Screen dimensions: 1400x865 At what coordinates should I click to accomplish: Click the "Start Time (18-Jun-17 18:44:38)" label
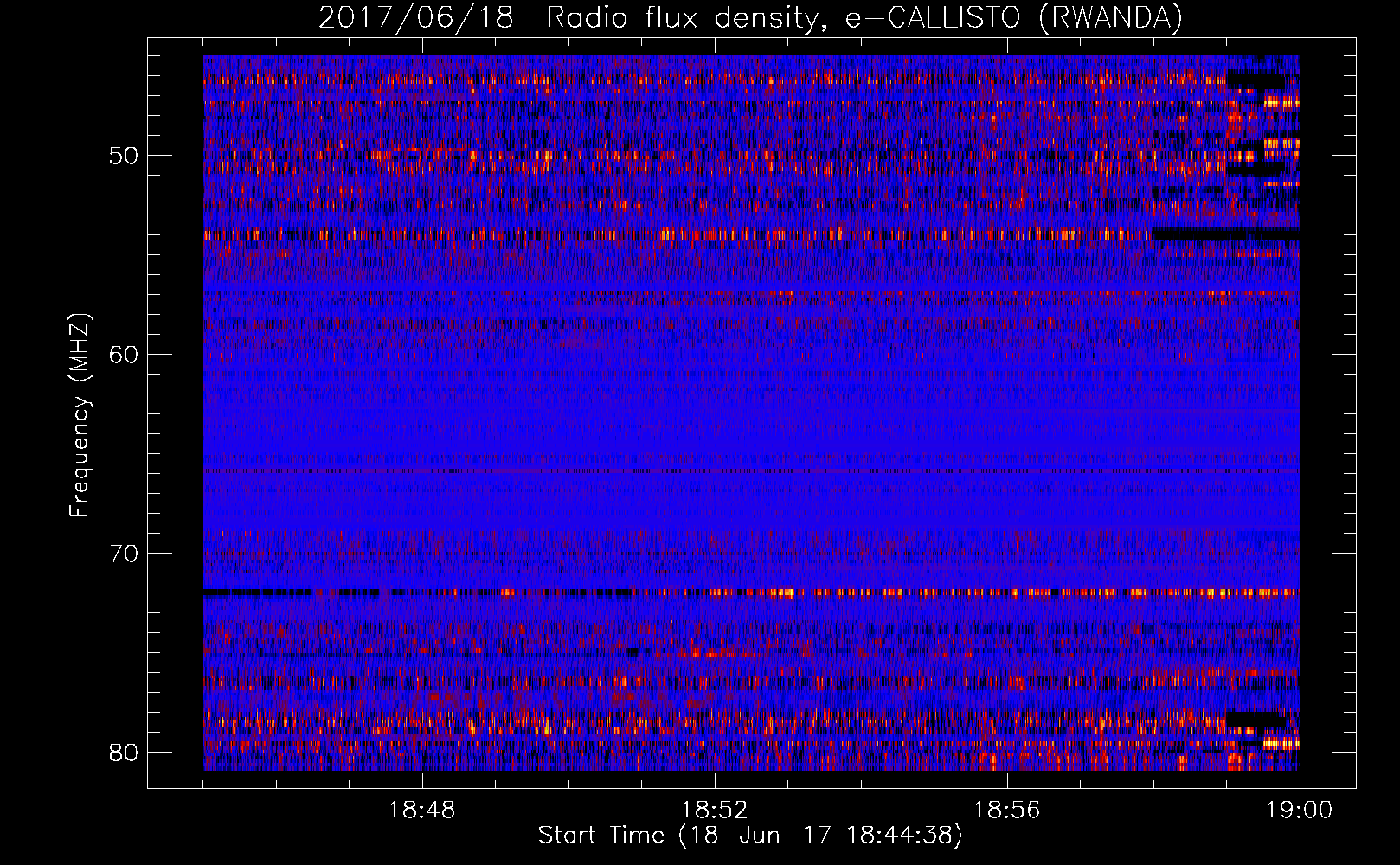pyautogui.click(x=750, y=836)
